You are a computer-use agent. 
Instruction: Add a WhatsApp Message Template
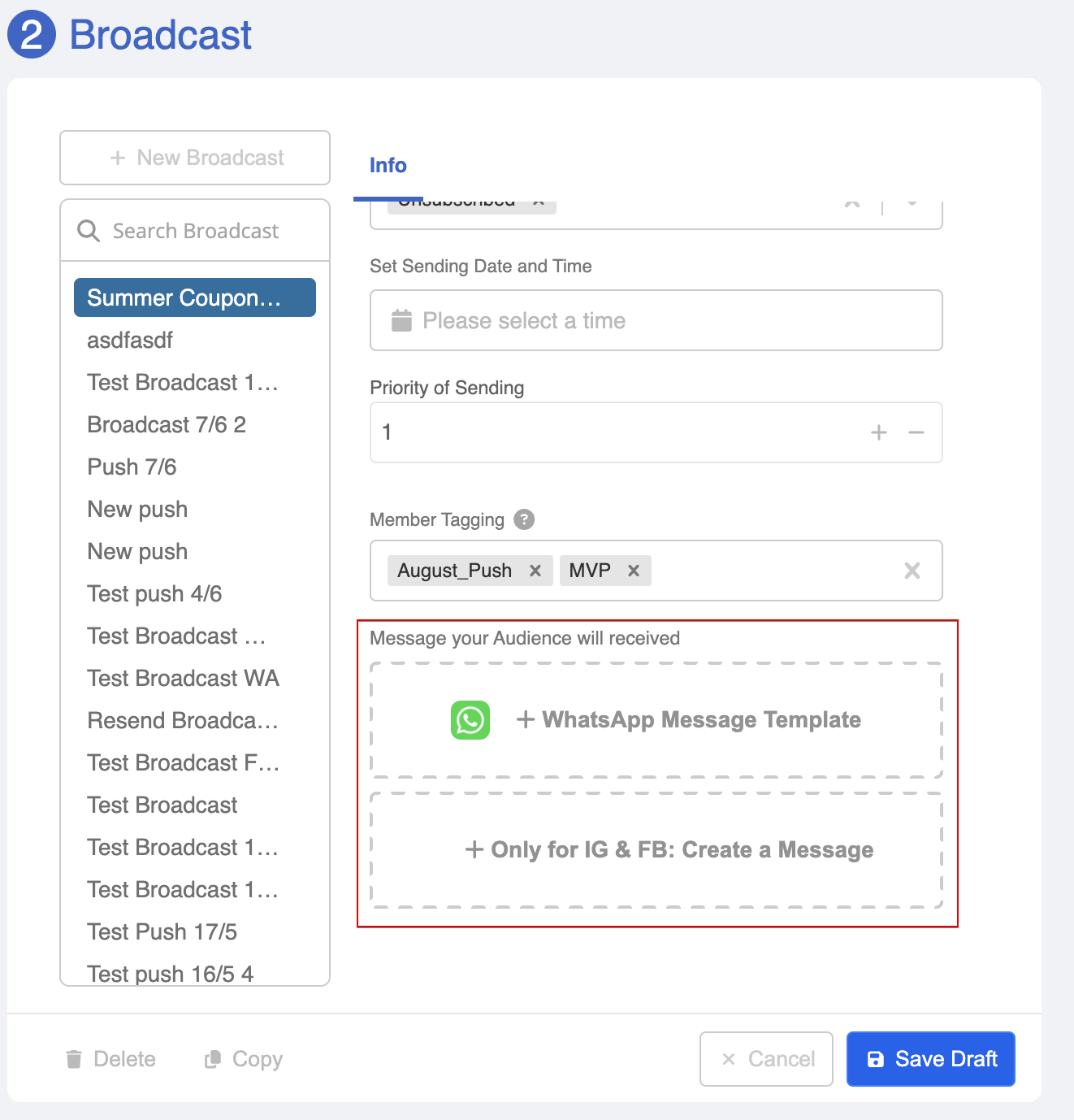(689, 720)
